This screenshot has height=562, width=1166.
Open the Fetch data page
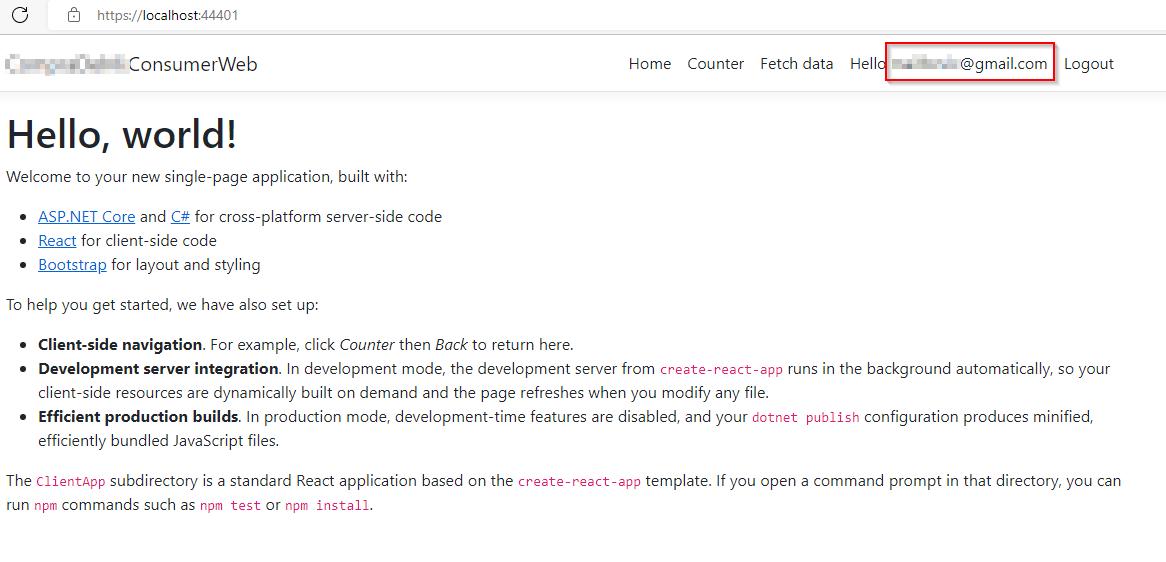pos(796,64)
